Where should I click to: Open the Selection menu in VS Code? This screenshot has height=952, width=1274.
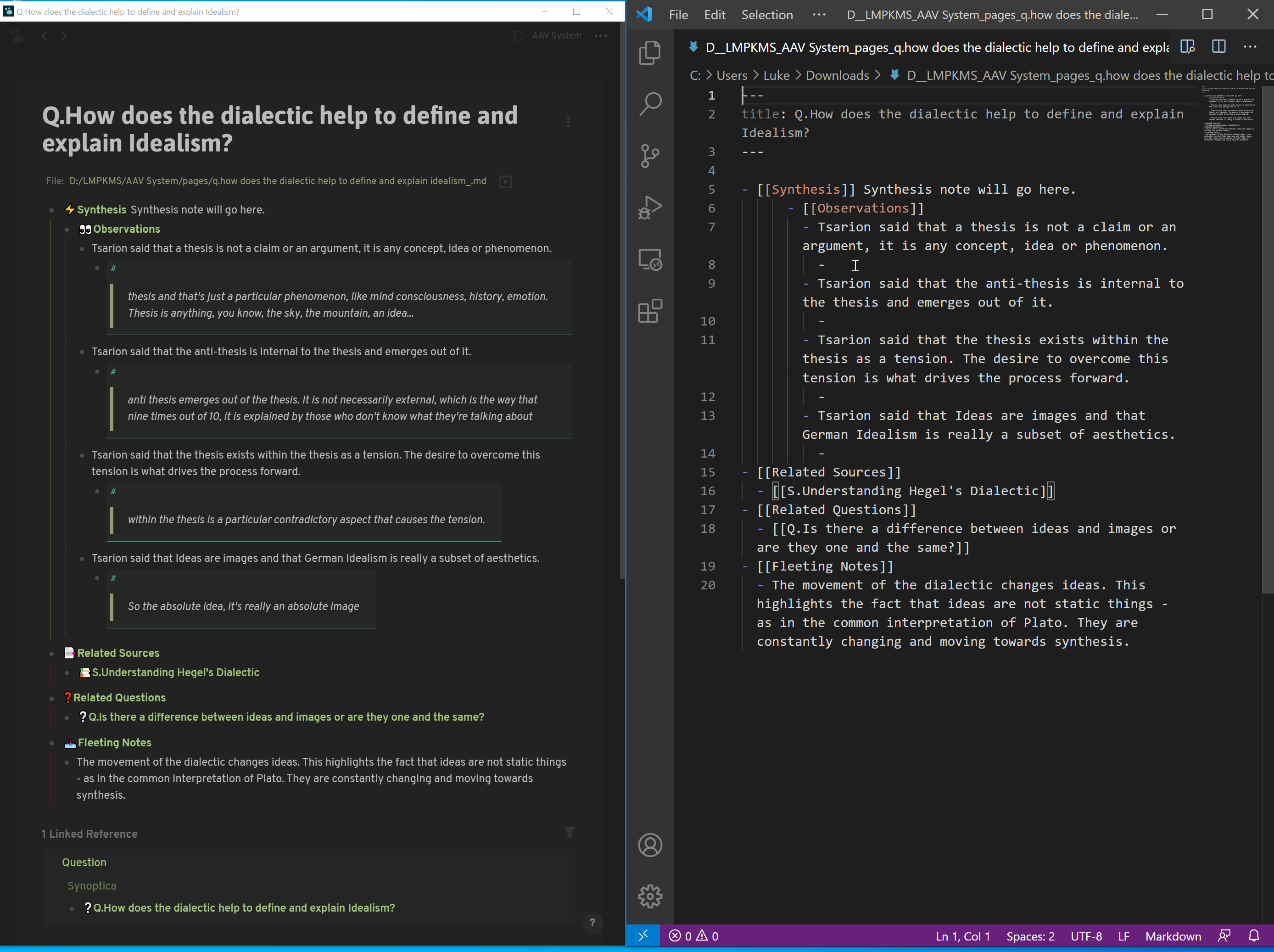tap(766, 15)
